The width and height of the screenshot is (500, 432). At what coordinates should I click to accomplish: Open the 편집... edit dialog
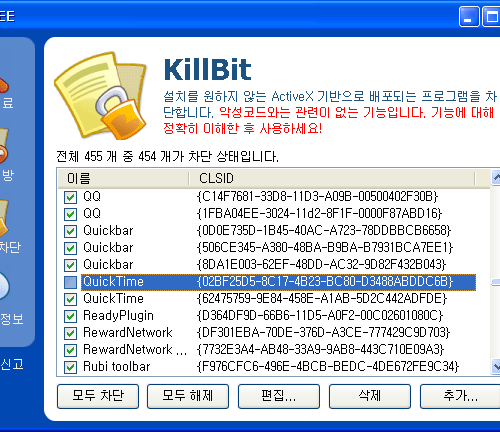279,396
